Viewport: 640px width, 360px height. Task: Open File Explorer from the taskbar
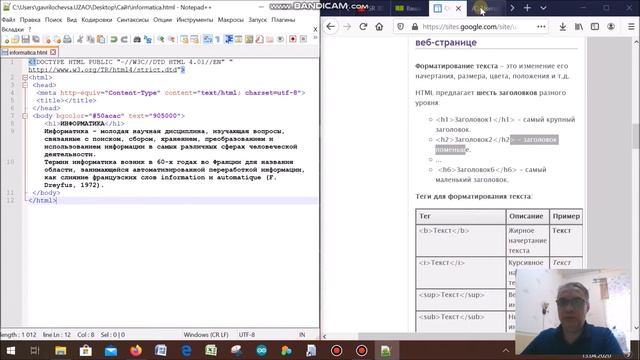pos(60,351)
